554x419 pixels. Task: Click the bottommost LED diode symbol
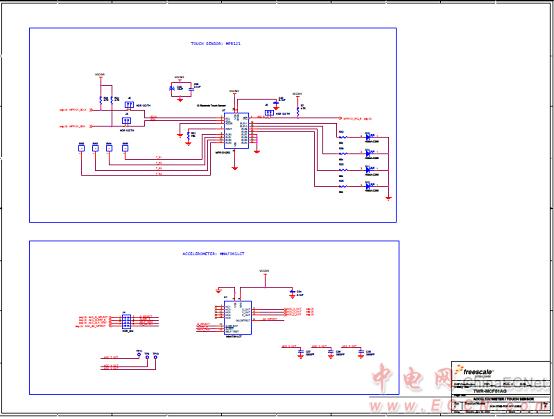click(369, 186)
